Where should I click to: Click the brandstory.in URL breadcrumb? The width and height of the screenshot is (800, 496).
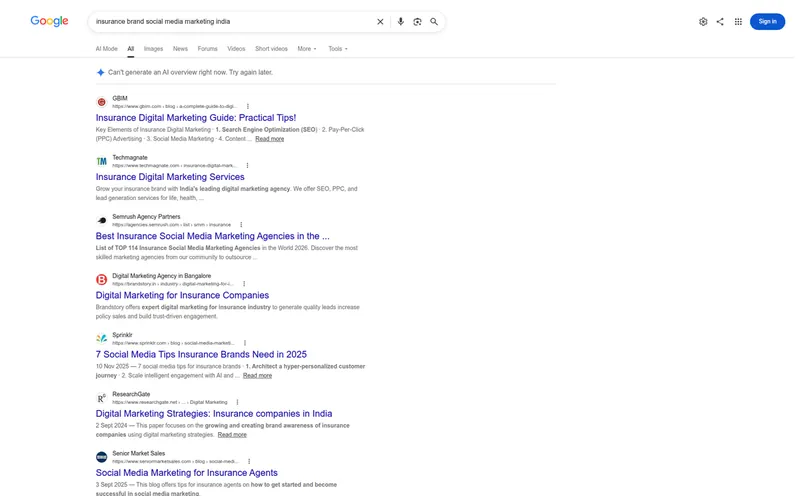(172, 284)
